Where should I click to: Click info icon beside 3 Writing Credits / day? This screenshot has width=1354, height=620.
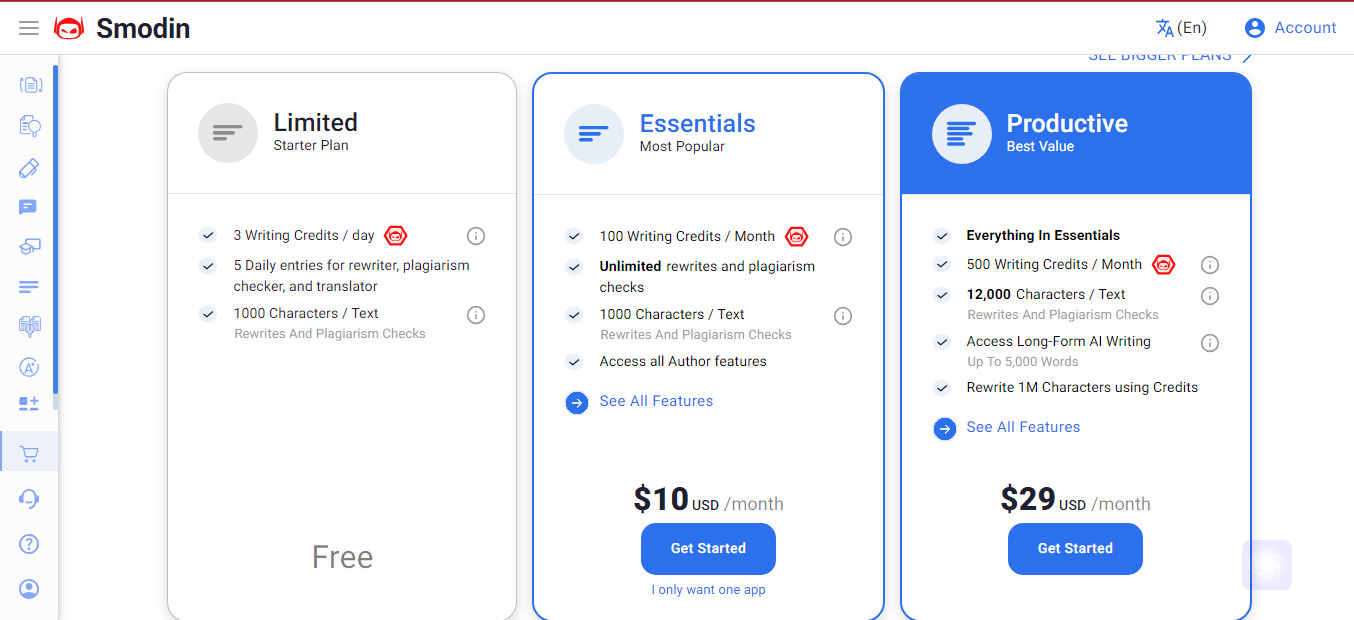click(x=476, y=236)
